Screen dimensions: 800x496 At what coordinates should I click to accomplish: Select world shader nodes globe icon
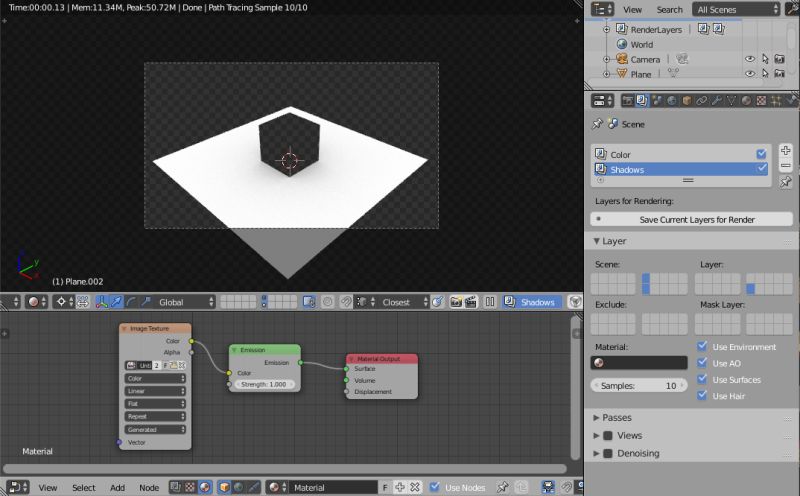(239, 487)
